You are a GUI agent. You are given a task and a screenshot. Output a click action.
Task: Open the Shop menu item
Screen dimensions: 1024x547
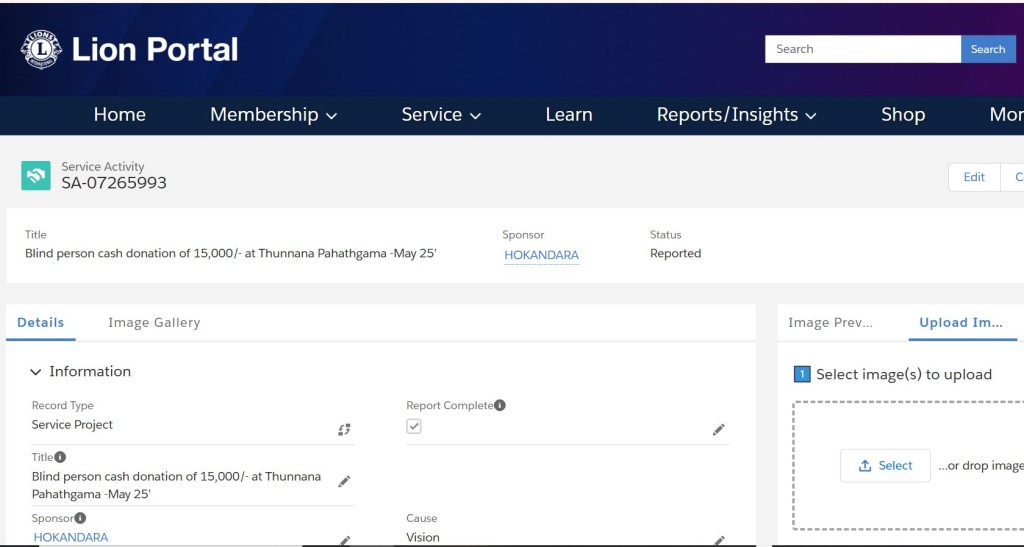(x=903, y=115)
